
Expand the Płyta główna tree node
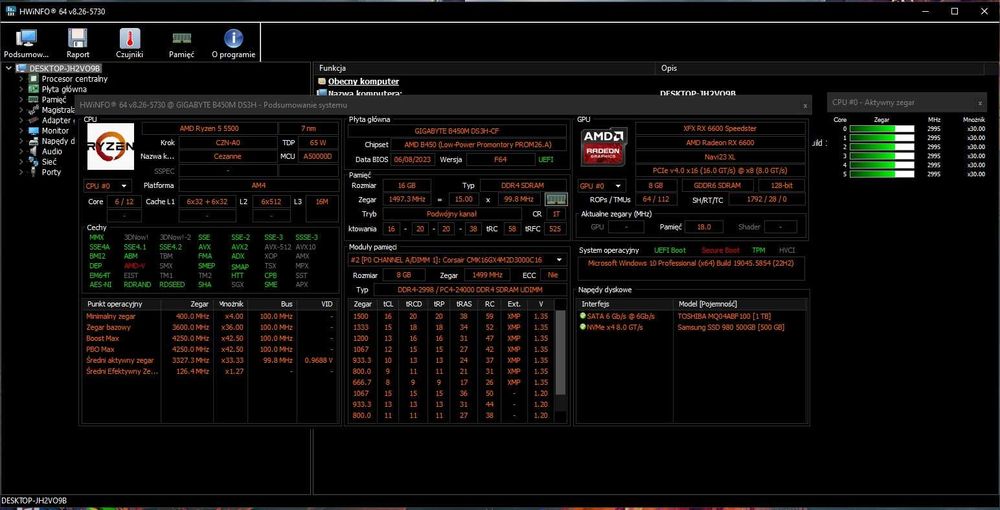pos(21,89)
